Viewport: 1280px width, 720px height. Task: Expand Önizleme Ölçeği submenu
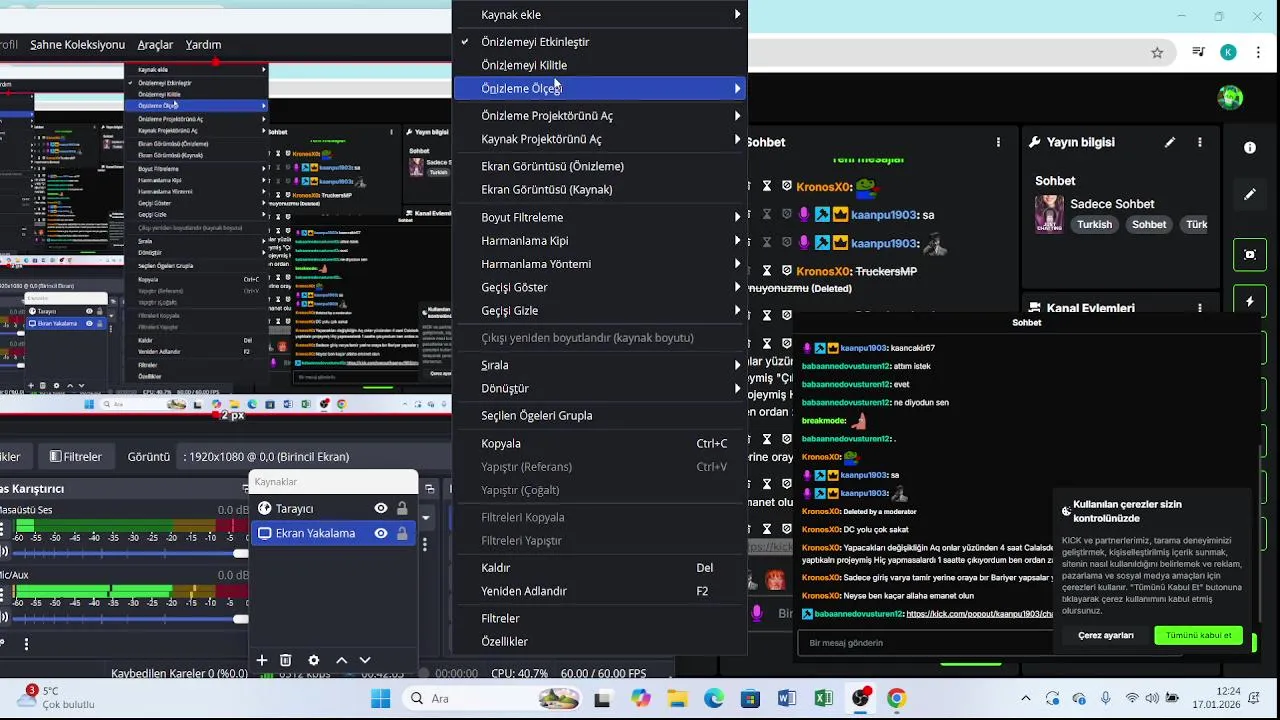click(601, 88)
